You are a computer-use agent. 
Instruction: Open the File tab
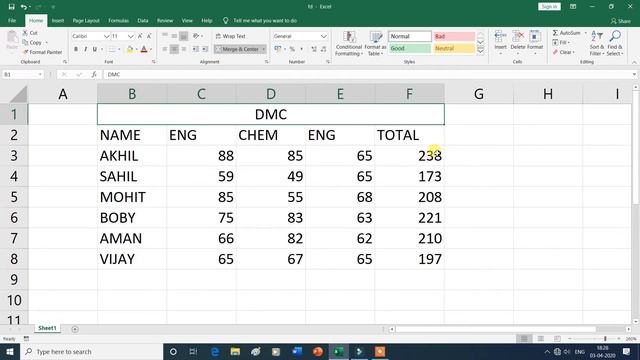tap(12, 20)
